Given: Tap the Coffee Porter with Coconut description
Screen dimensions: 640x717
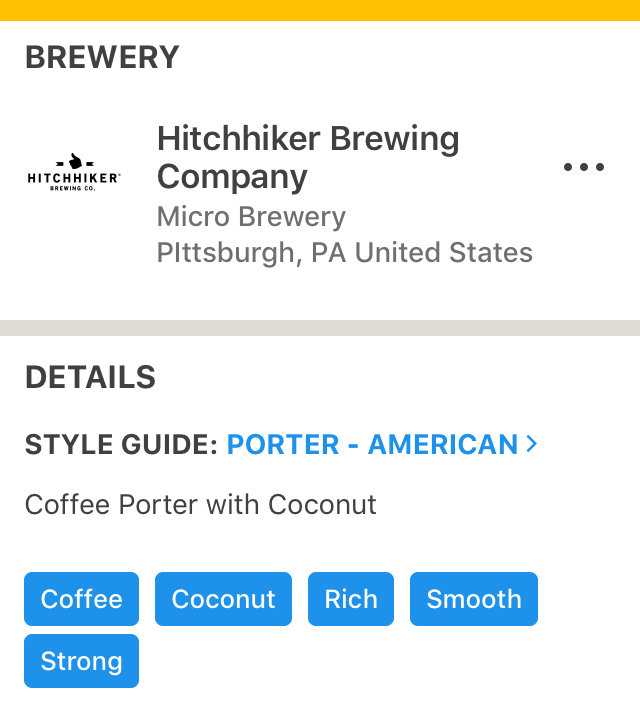Looking at the screenshot, I should tap(200, 505).
